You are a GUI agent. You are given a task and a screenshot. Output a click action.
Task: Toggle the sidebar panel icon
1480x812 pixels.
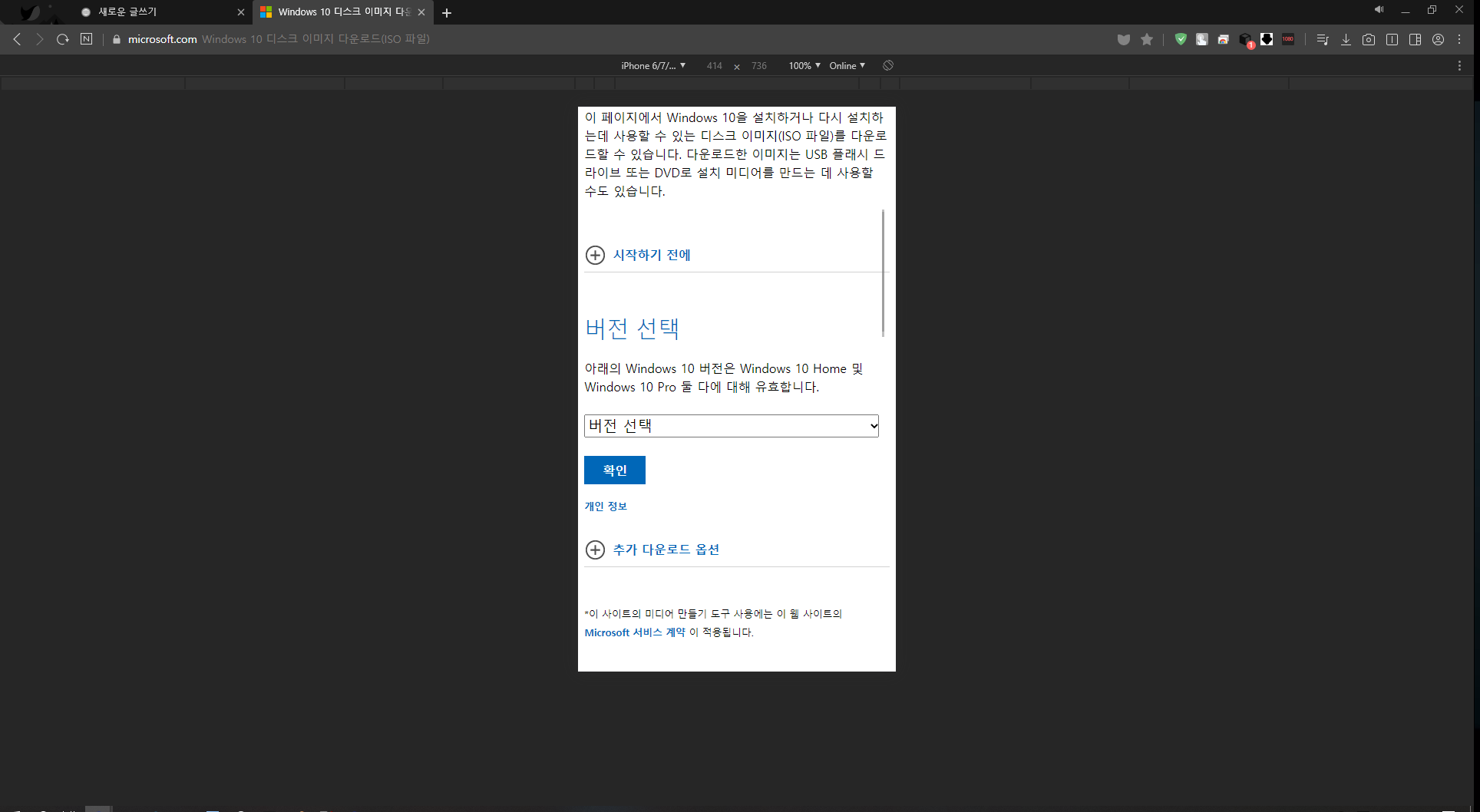[x=1415, y=40]
